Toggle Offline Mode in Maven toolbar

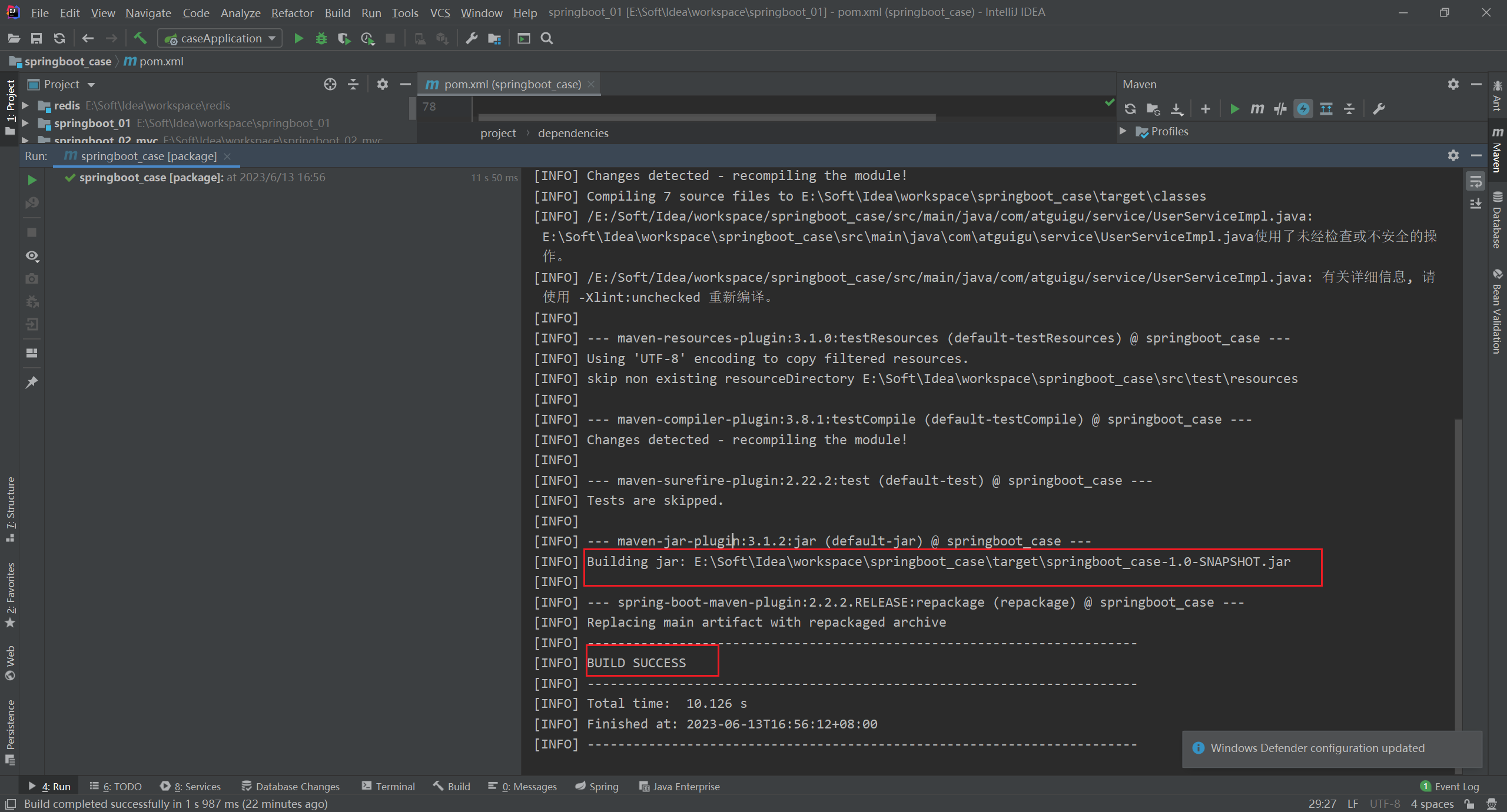click(1280, 109)
